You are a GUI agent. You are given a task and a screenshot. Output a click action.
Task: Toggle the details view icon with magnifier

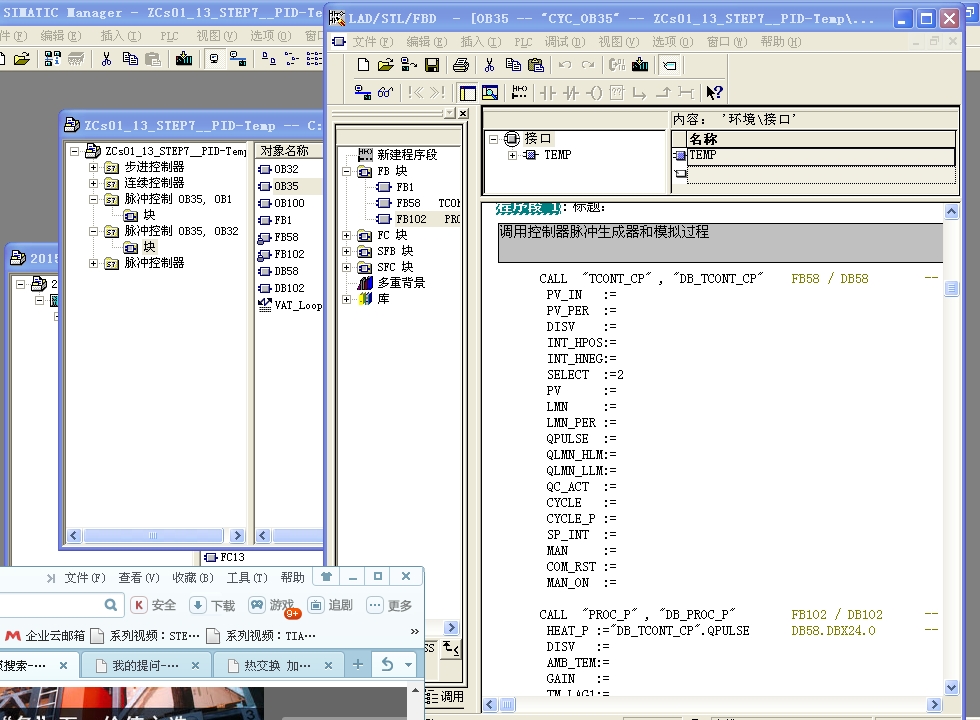(491, 92)
